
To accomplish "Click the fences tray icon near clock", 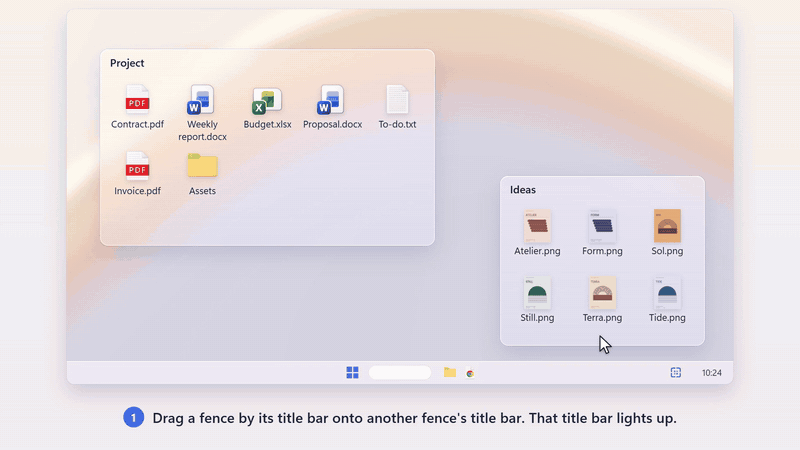I will coord(676,372).
